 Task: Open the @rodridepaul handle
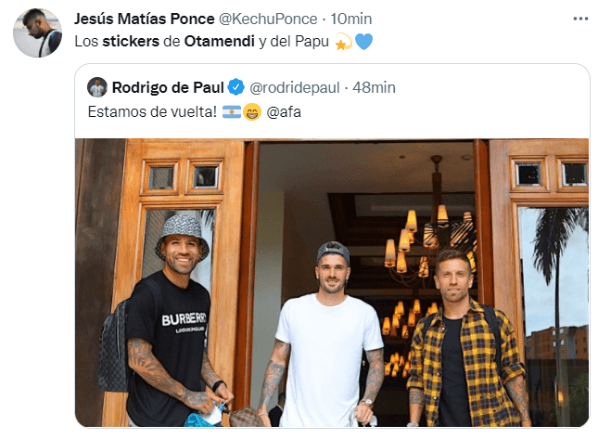click(294, 88)
